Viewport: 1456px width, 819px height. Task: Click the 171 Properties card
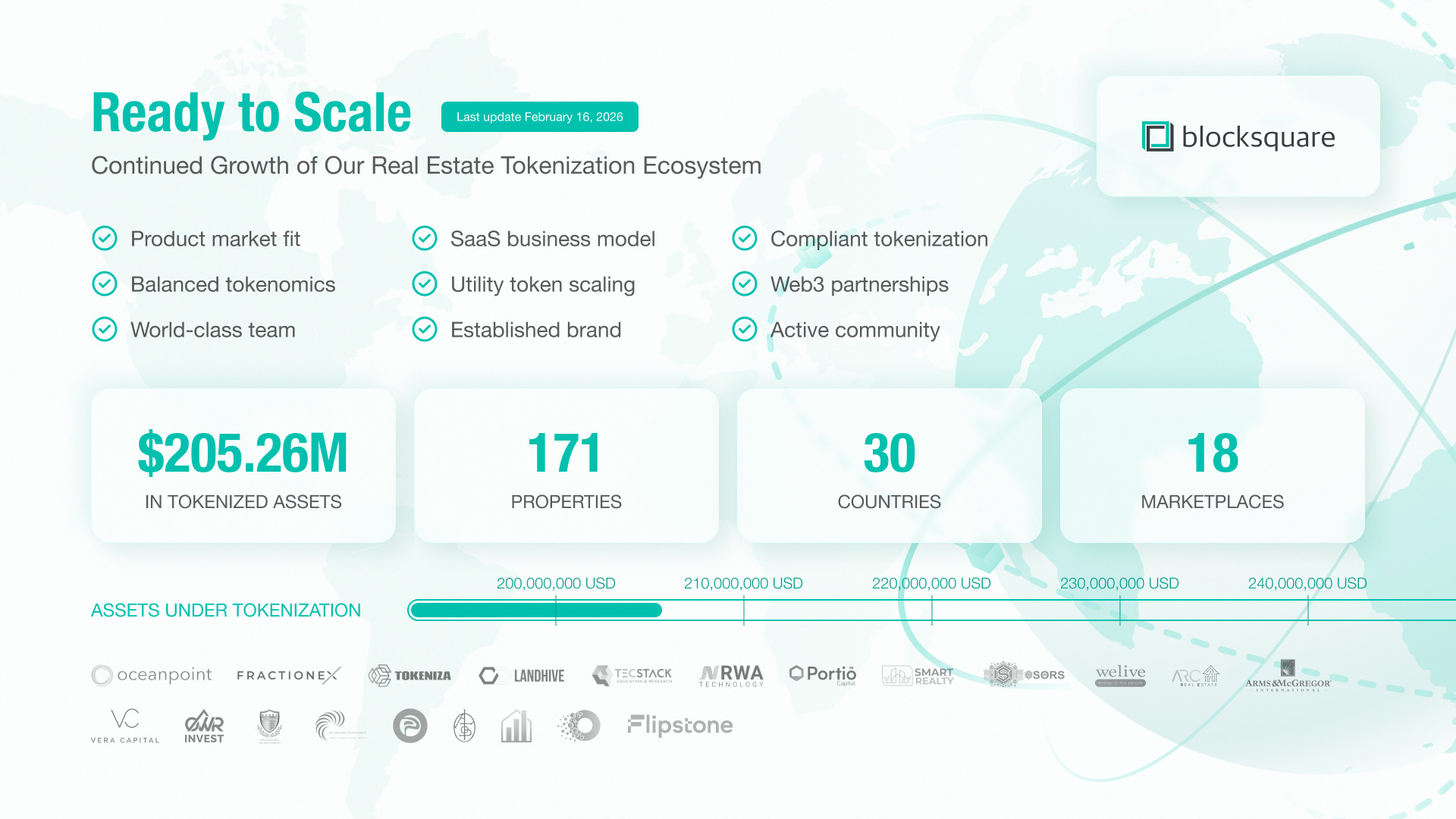(x=566, y=465)
